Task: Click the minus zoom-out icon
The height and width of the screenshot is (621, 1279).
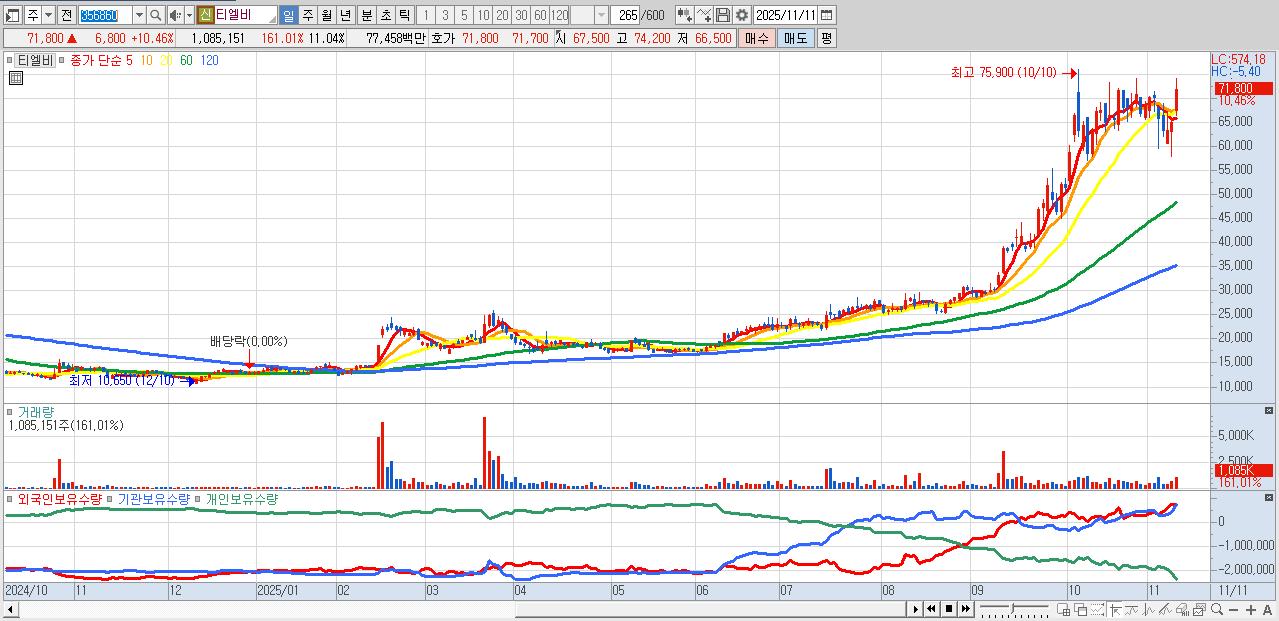Action: coord(1233,610)
